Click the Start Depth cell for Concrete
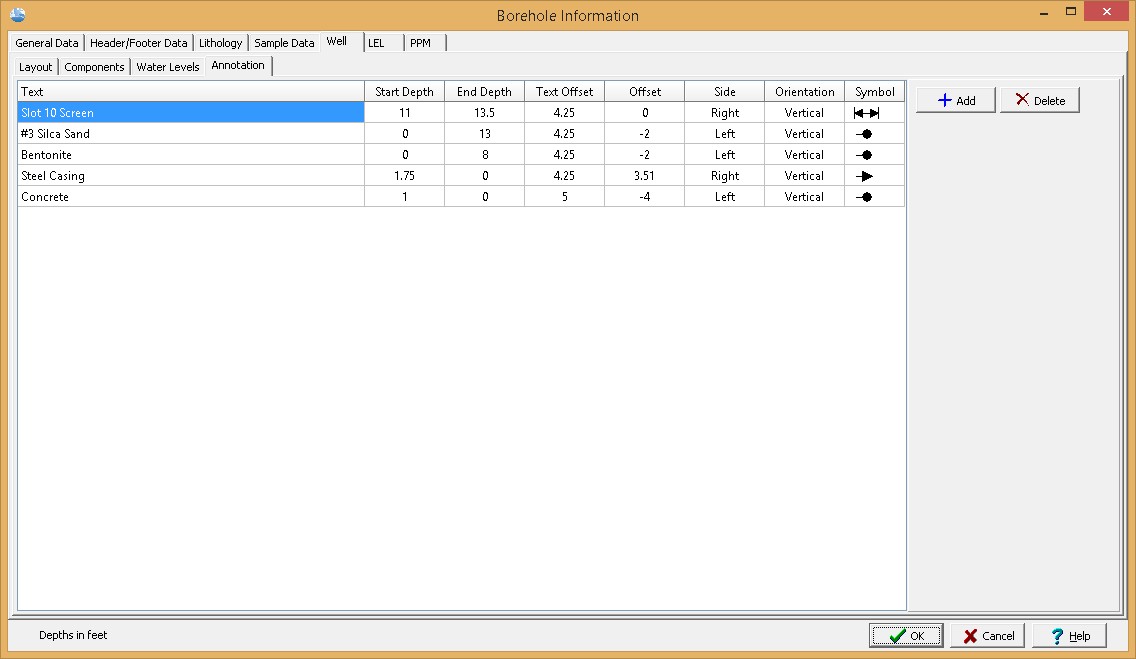Viewport: 1136px width, 659px height. (404, 197)
